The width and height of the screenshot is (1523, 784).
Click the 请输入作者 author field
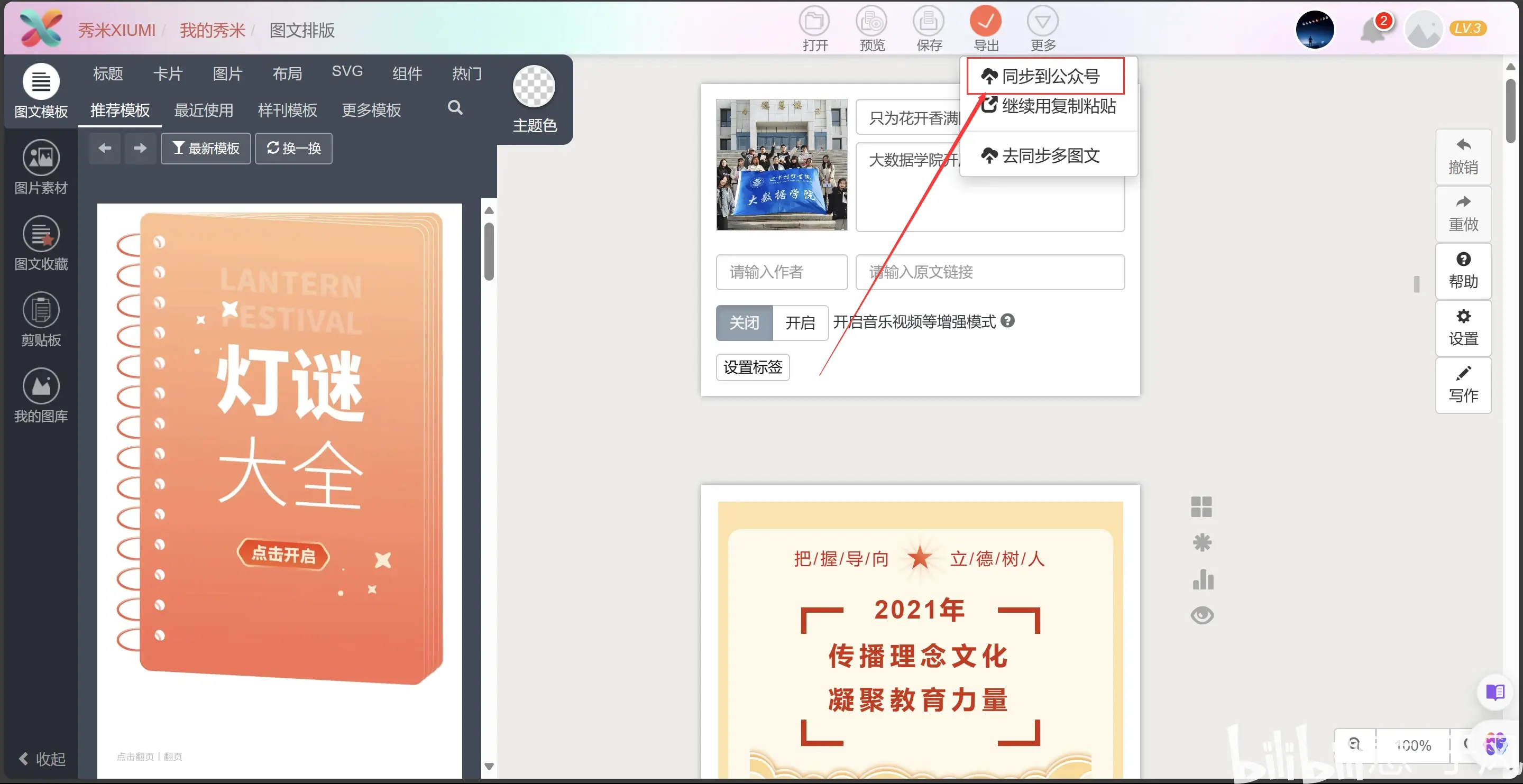tap(782, 272)
